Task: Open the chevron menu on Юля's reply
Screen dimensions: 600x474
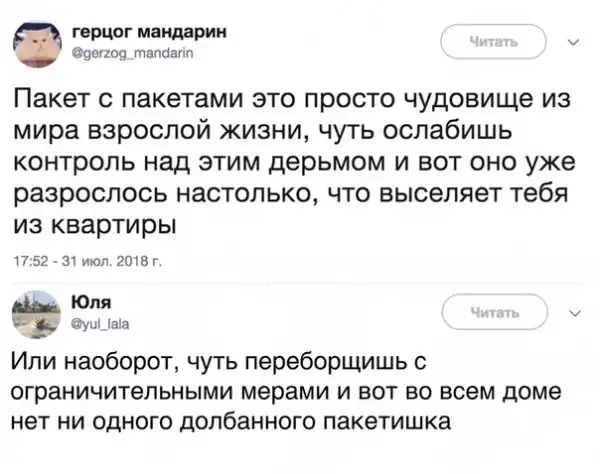Action: [572, 311]
